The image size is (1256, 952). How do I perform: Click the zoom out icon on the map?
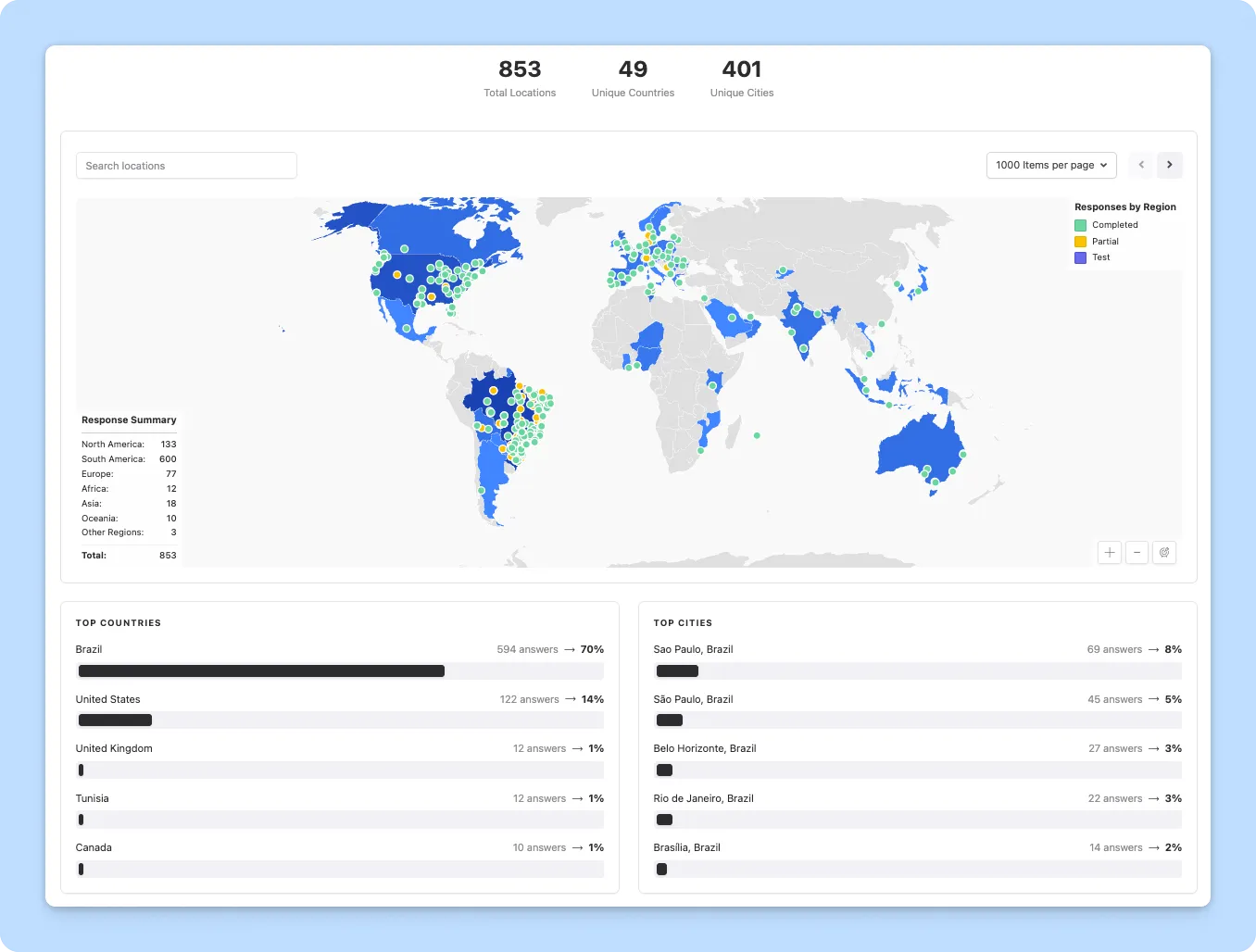tap(1137, 552)
